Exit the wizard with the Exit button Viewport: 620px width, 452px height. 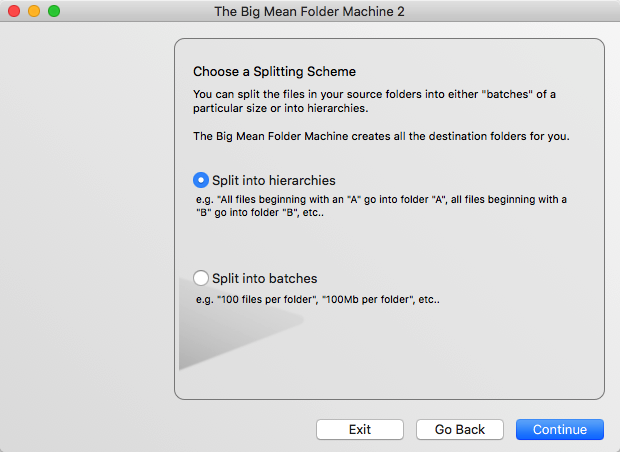(x=360, y=429)
